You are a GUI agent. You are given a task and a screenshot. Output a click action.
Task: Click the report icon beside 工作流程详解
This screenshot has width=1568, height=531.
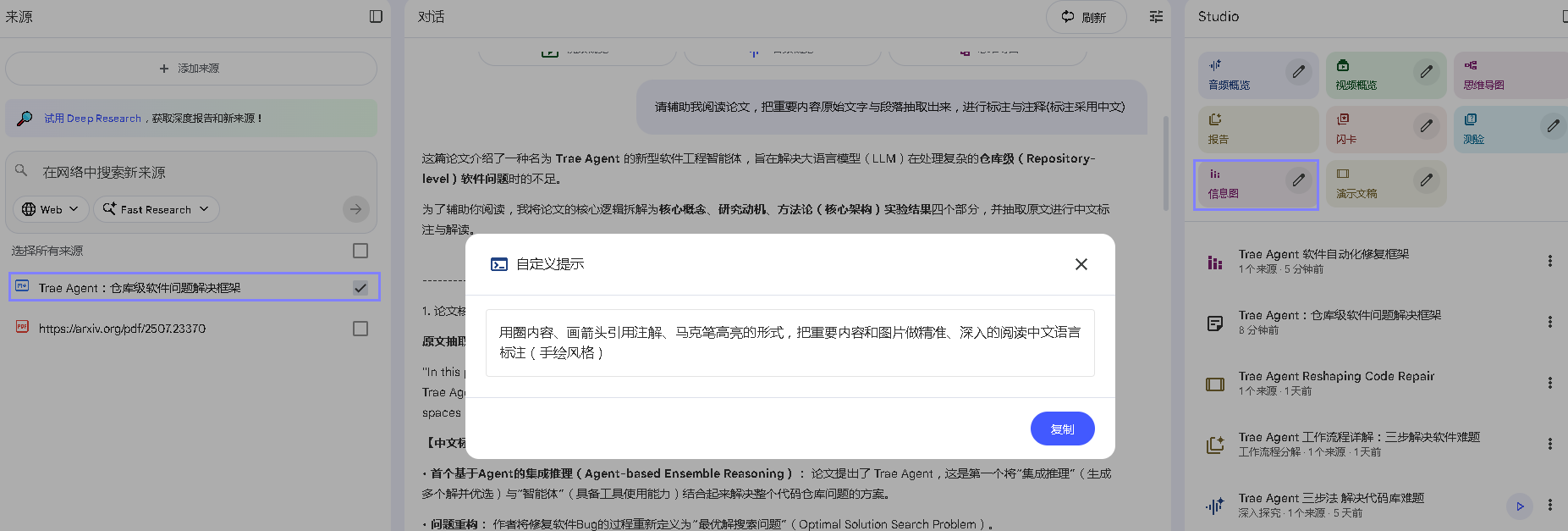[x=1215, y=445]
